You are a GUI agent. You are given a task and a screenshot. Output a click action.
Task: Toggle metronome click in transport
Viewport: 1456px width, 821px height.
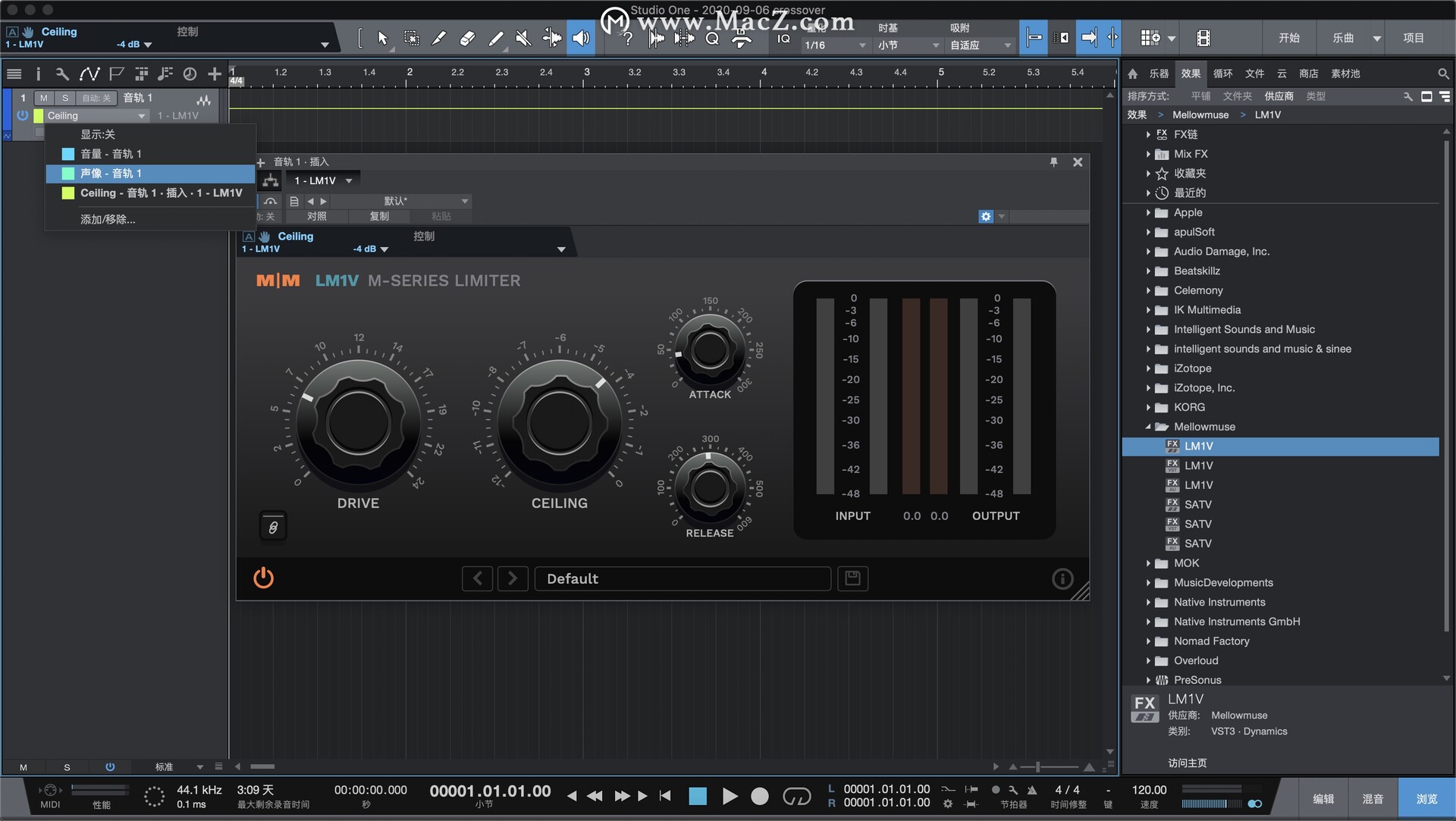point(1031,790)
